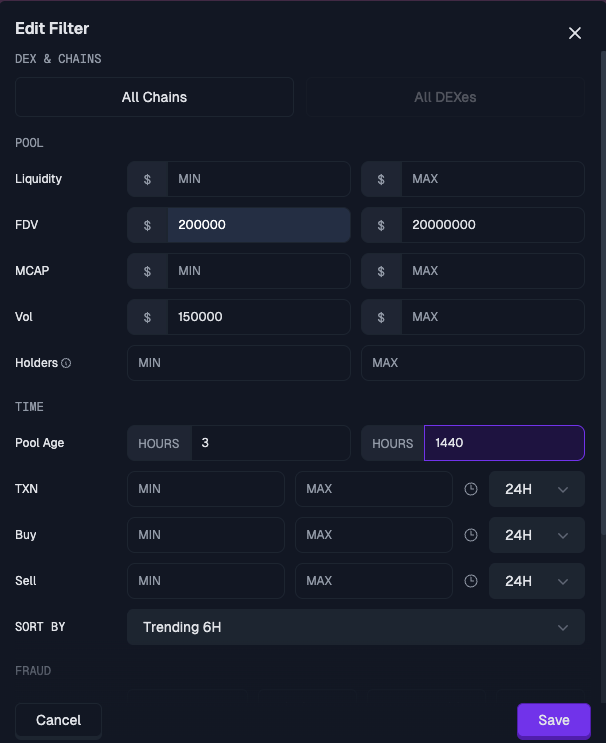Expand the Sort By Trending 6H dropdown

pyautogui.click(x=356, y=627)
